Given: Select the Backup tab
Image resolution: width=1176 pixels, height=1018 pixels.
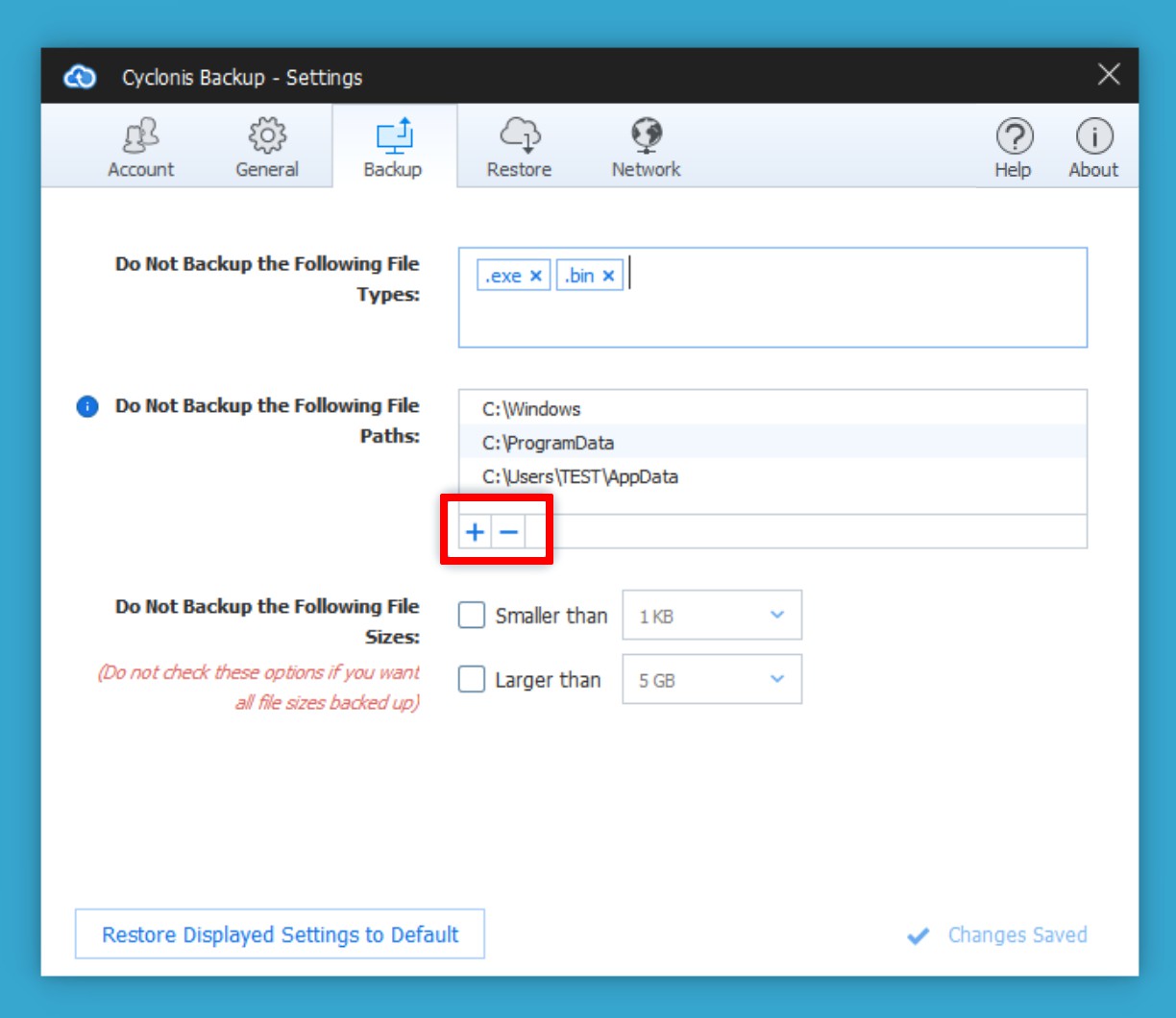Looking at the screenshot, I should coord(393,148).
